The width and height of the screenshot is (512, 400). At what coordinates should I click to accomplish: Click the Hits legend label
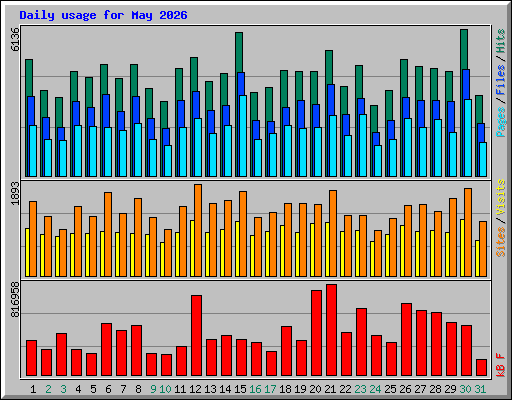(x=500, y=41)
